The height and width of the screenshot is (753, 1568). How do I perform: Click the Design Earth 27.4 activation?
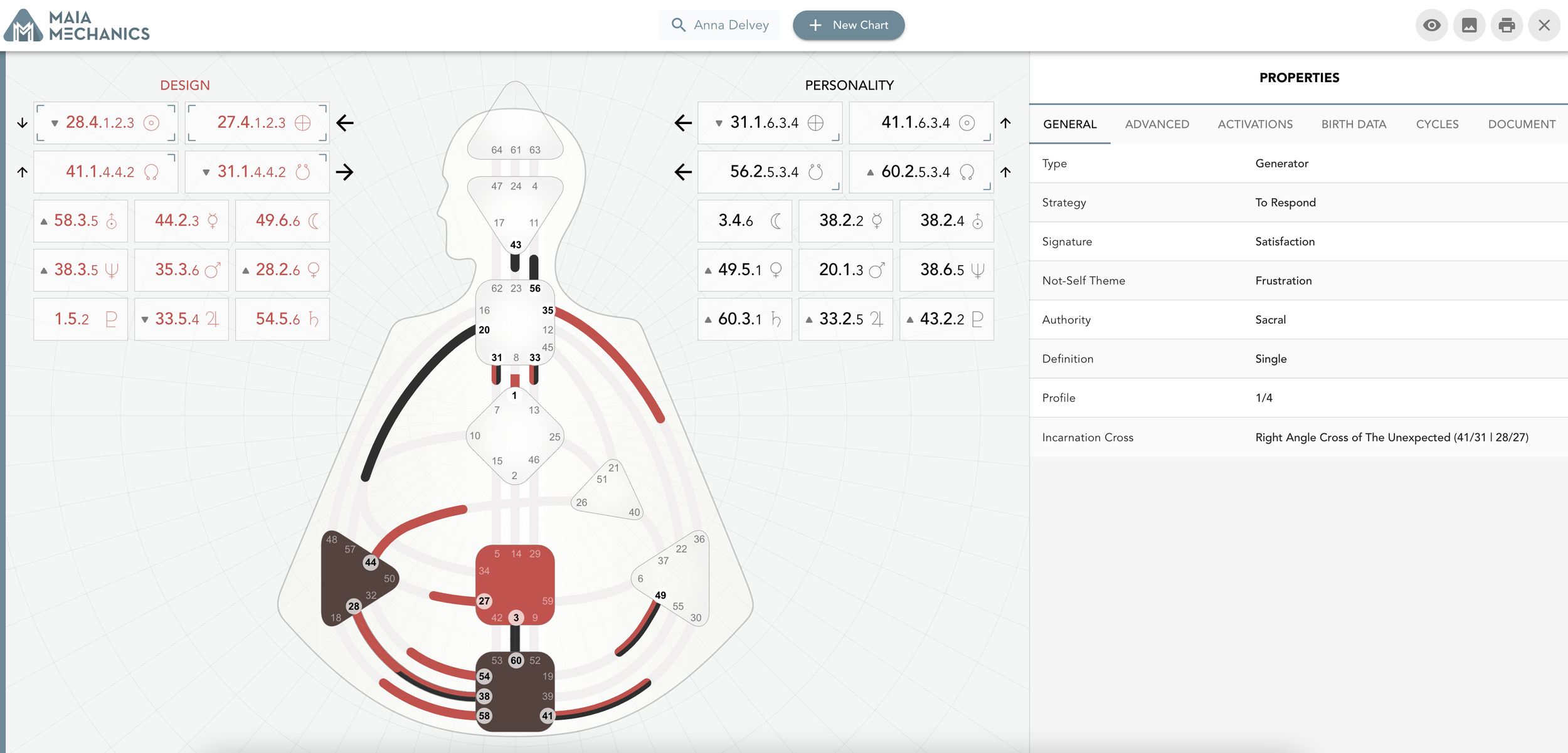pos(257,123)
